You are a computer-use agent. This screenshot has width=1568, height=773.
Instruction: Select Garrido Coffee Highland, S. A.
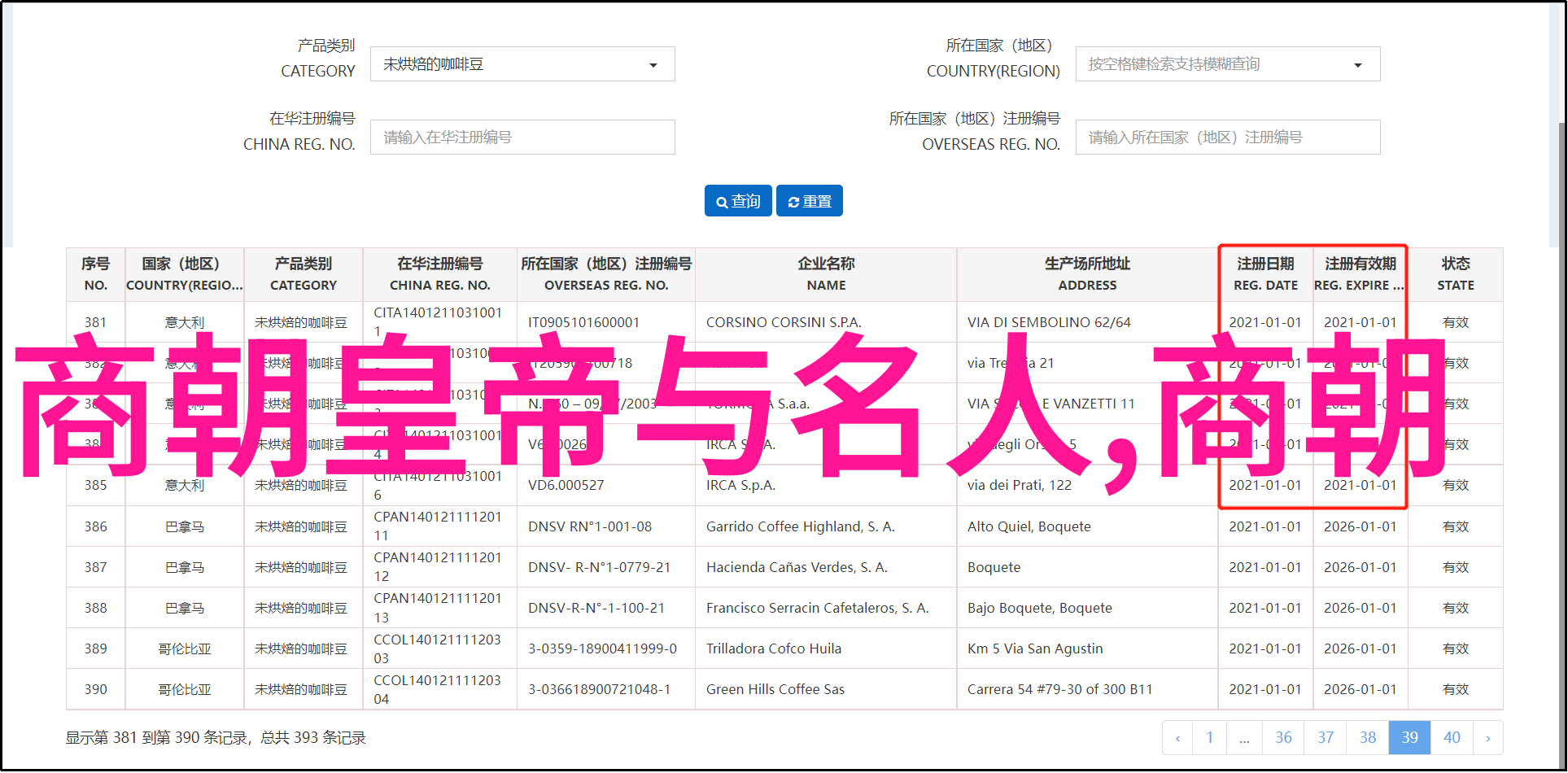pyautogui.click(x=801, y=526)
